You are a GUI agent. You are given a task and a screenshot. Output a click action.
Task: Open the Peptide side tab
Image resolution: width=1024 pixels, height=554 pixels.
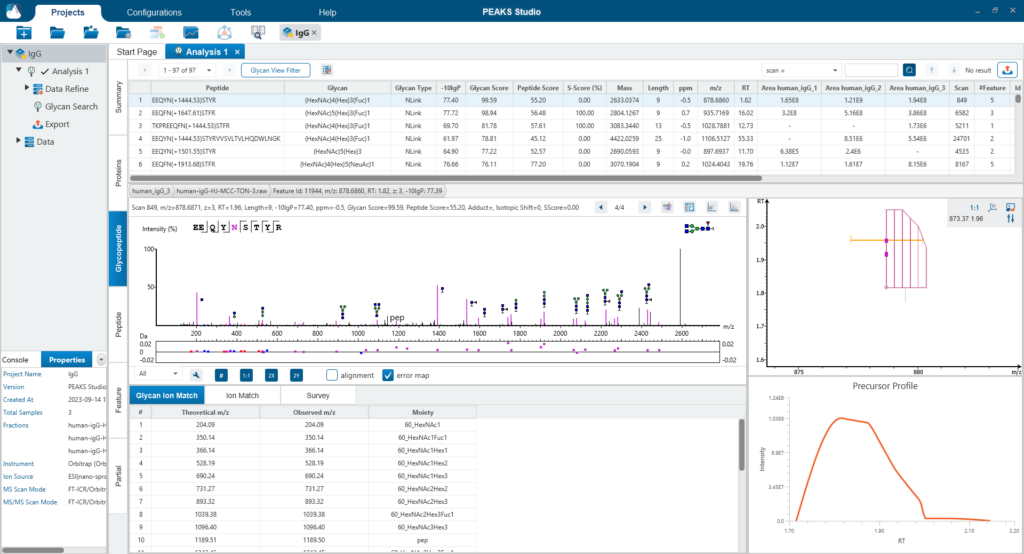(118, 324)
